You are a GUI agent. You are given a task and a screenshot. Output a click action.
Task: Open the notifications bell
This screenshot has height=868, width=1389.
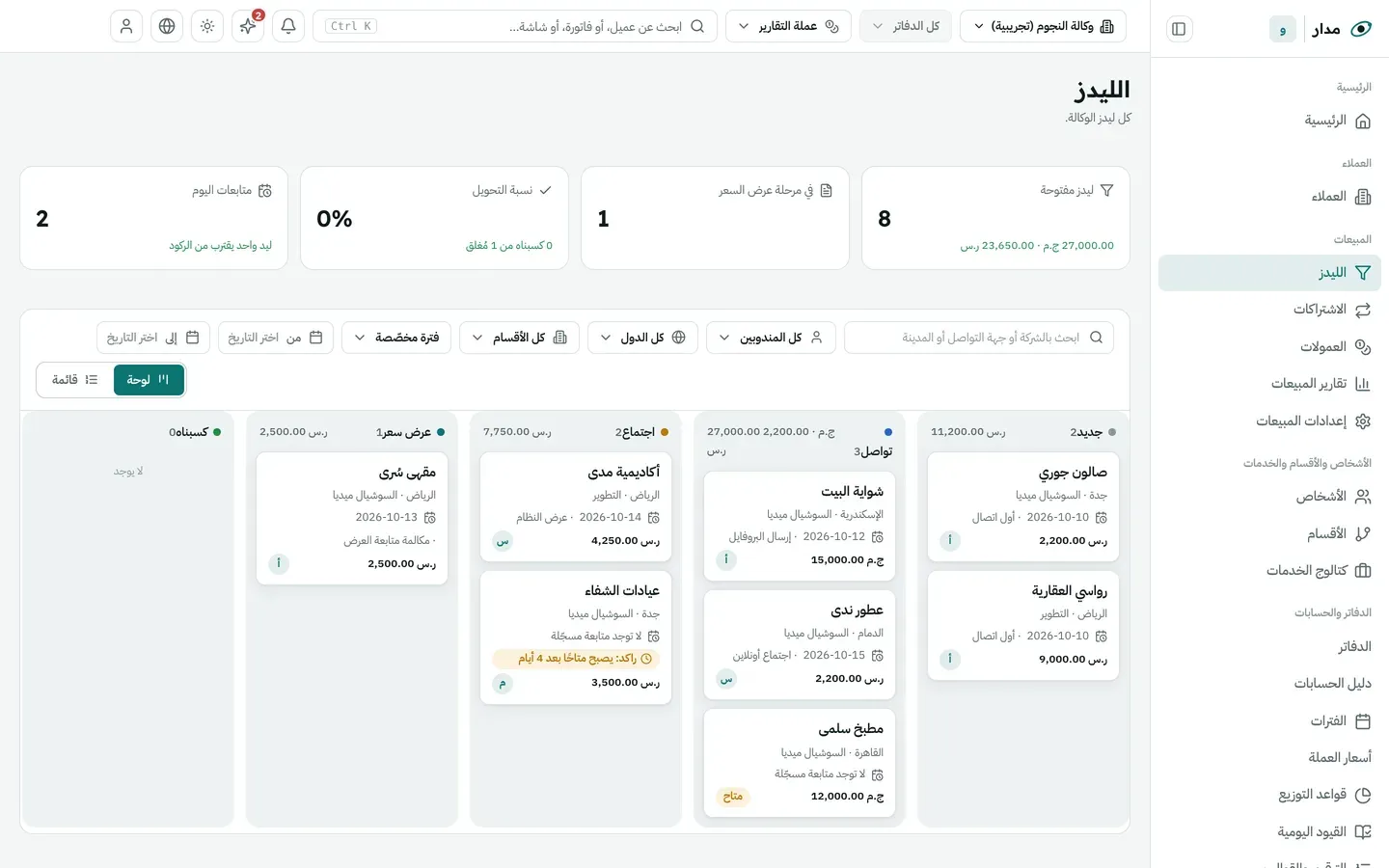[x=288, y=26]
